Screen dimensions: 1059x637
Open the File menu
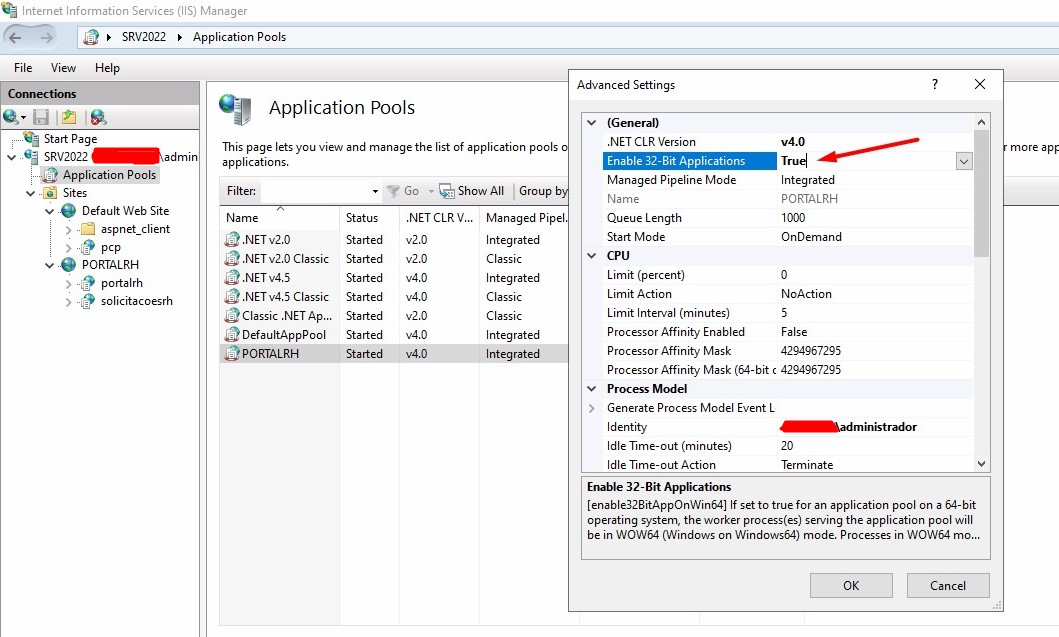[23, 68]
